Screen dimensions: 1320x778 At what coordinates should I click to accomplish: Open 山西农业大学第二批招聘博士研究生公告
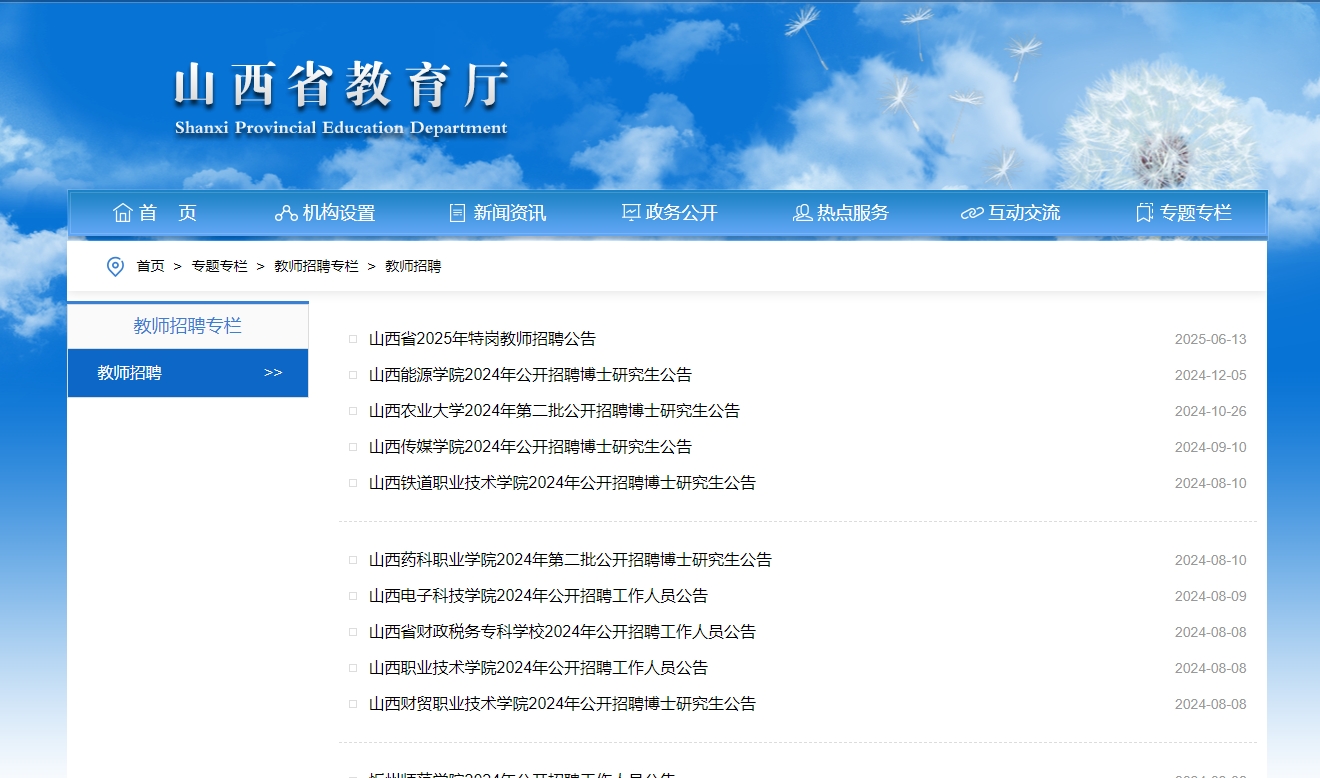point(553,410)
